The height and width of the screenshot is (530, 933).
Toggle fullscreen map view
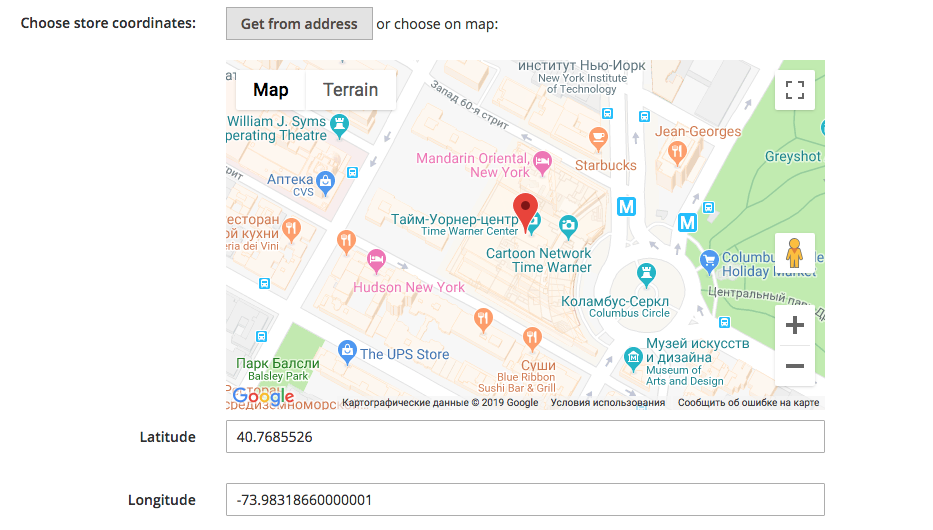point(795,90)
